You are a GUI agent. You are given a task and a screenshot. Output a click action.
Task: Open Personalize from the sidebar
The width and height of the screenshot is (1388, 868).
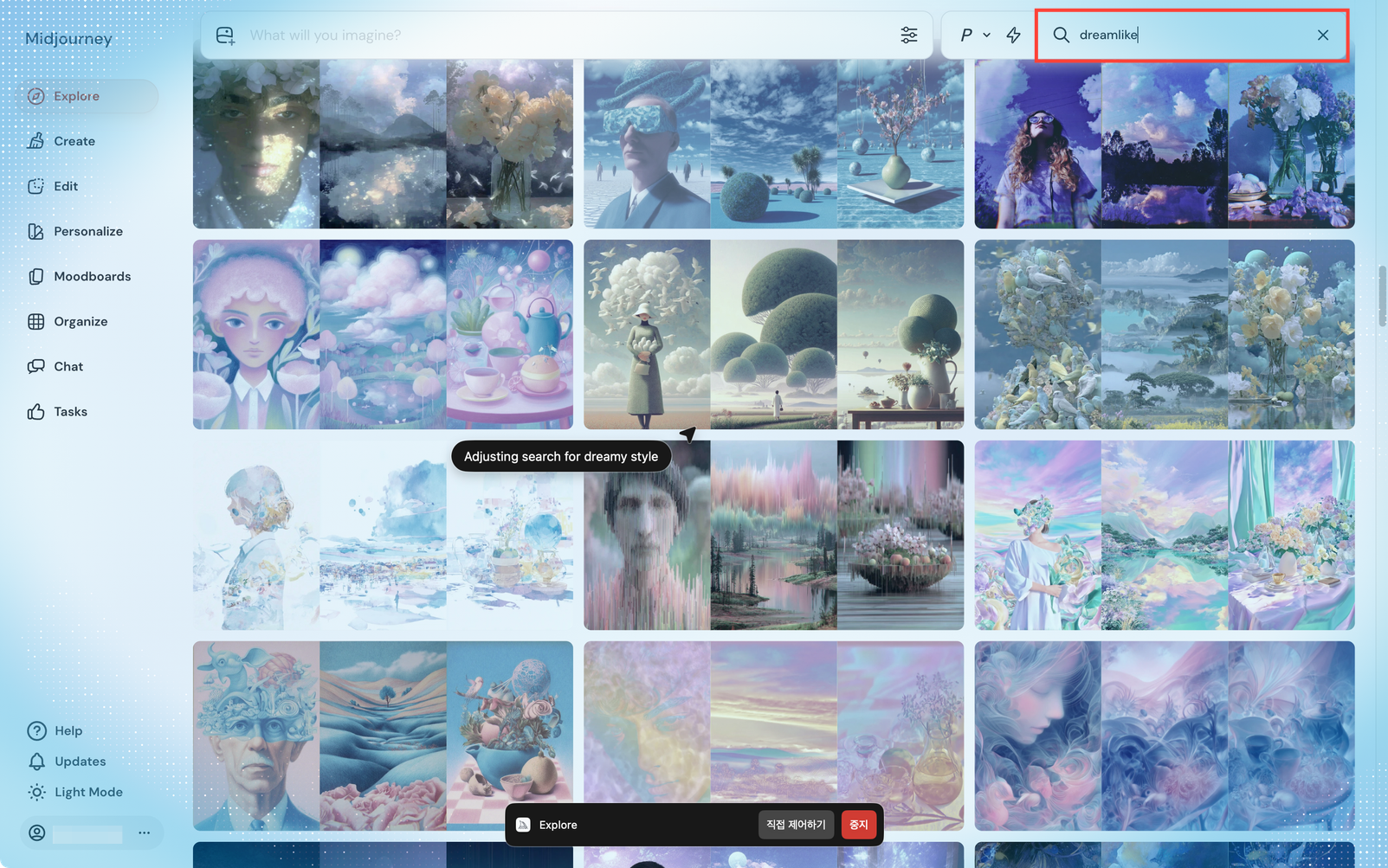click(x=87, y=231)
